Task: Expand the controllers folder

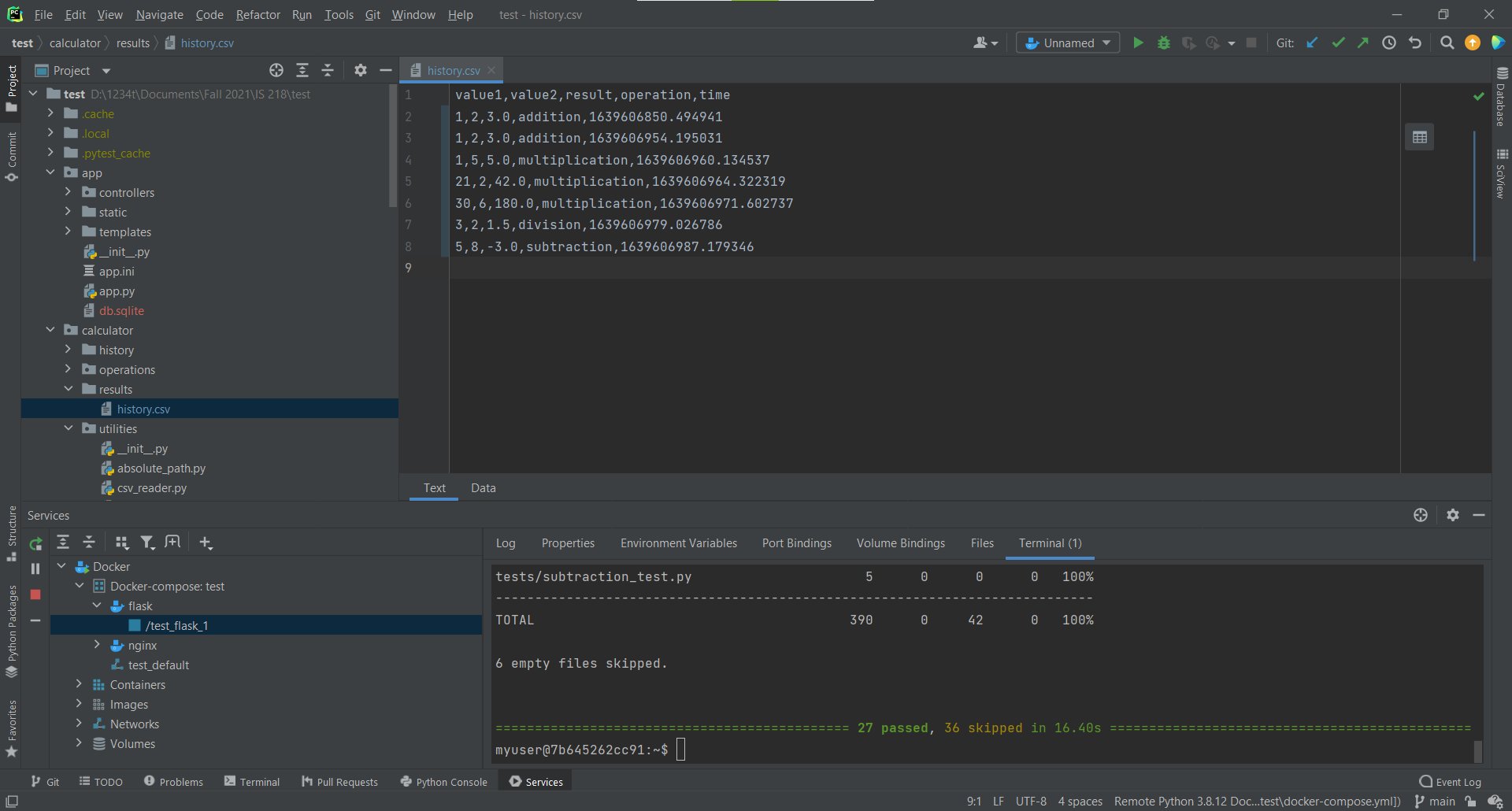Action: tap(68, 192)
